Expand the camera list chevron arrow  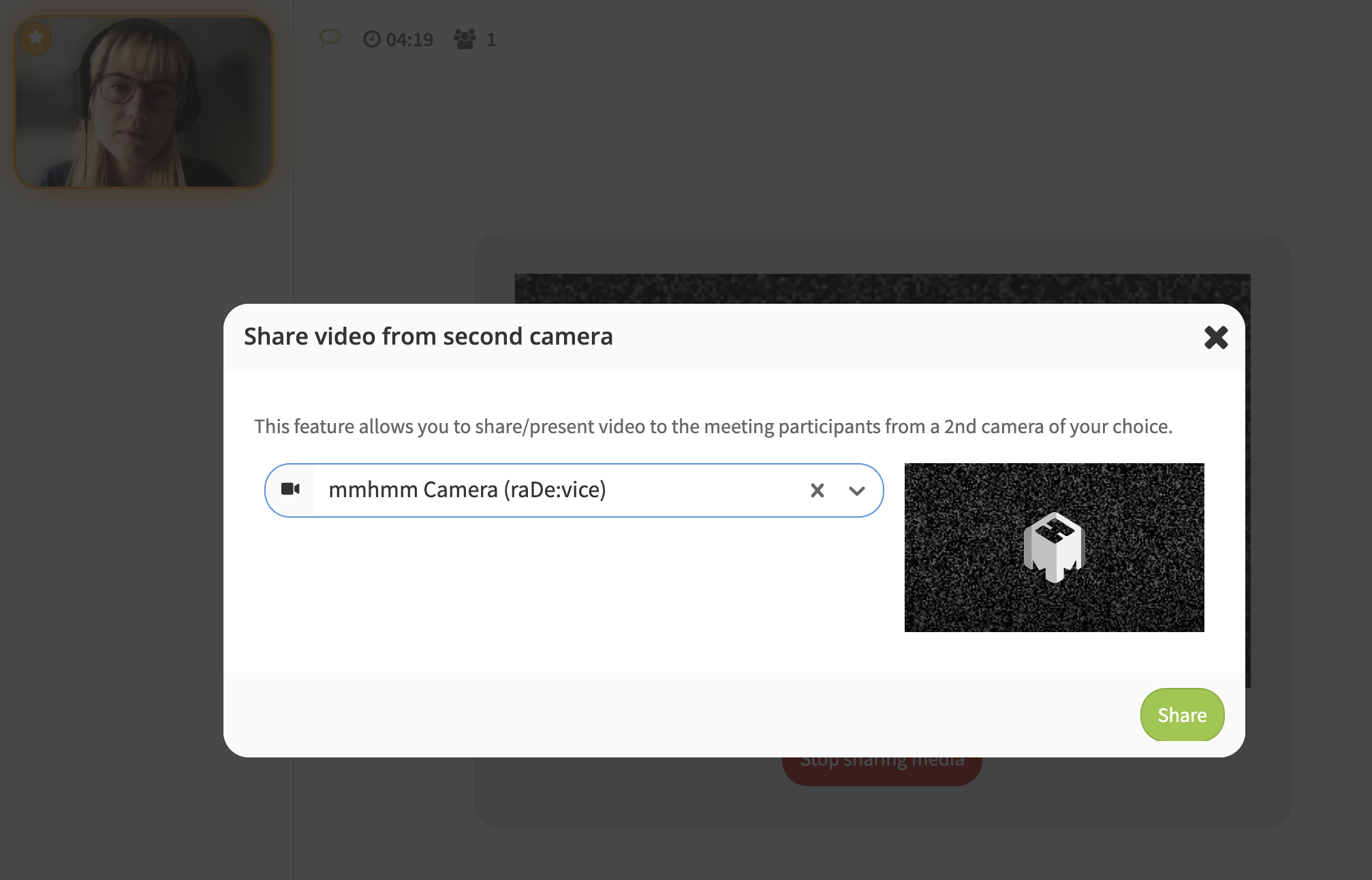856,490
